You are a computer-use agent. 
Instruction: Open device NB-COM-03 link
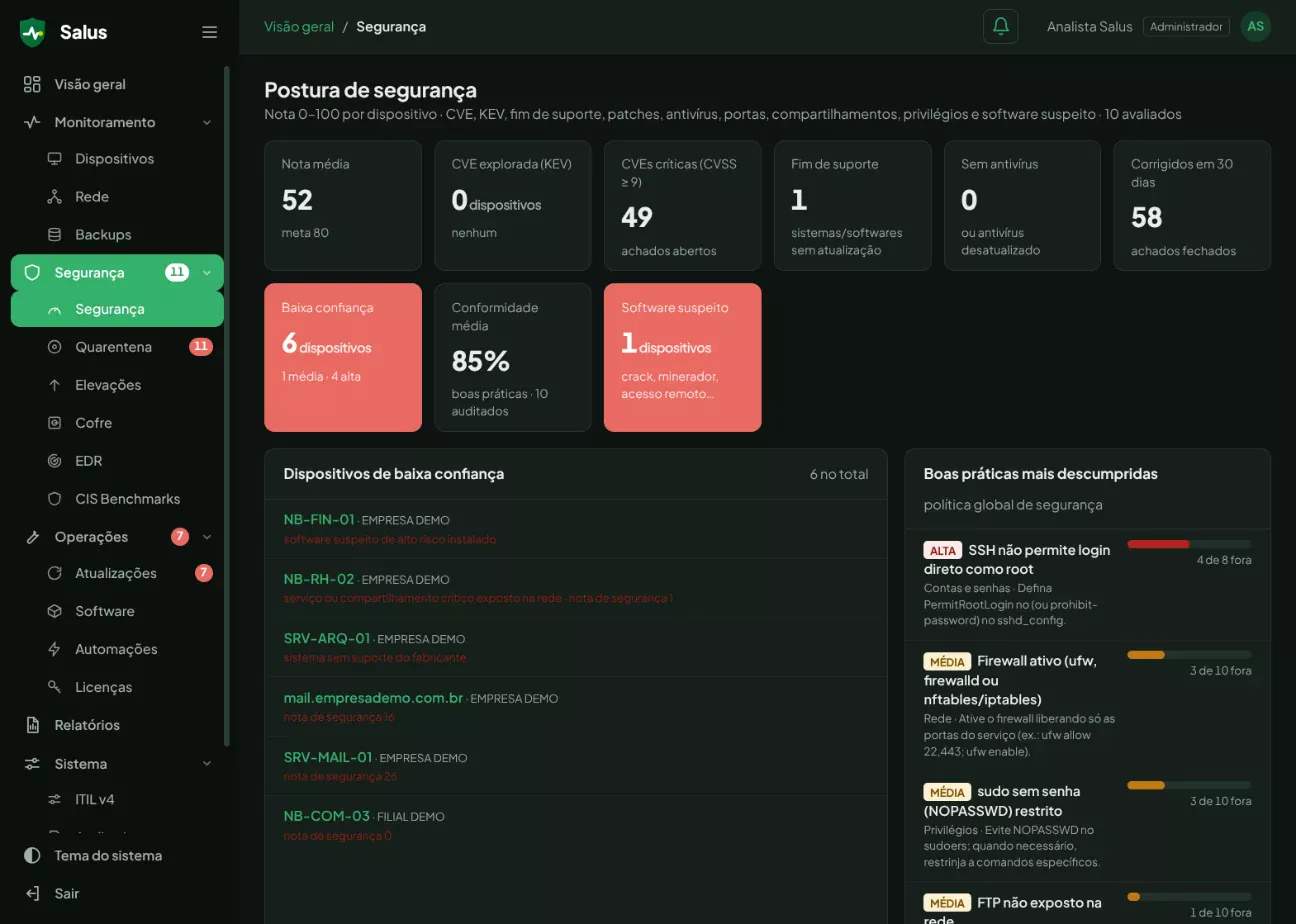[327, 816]
